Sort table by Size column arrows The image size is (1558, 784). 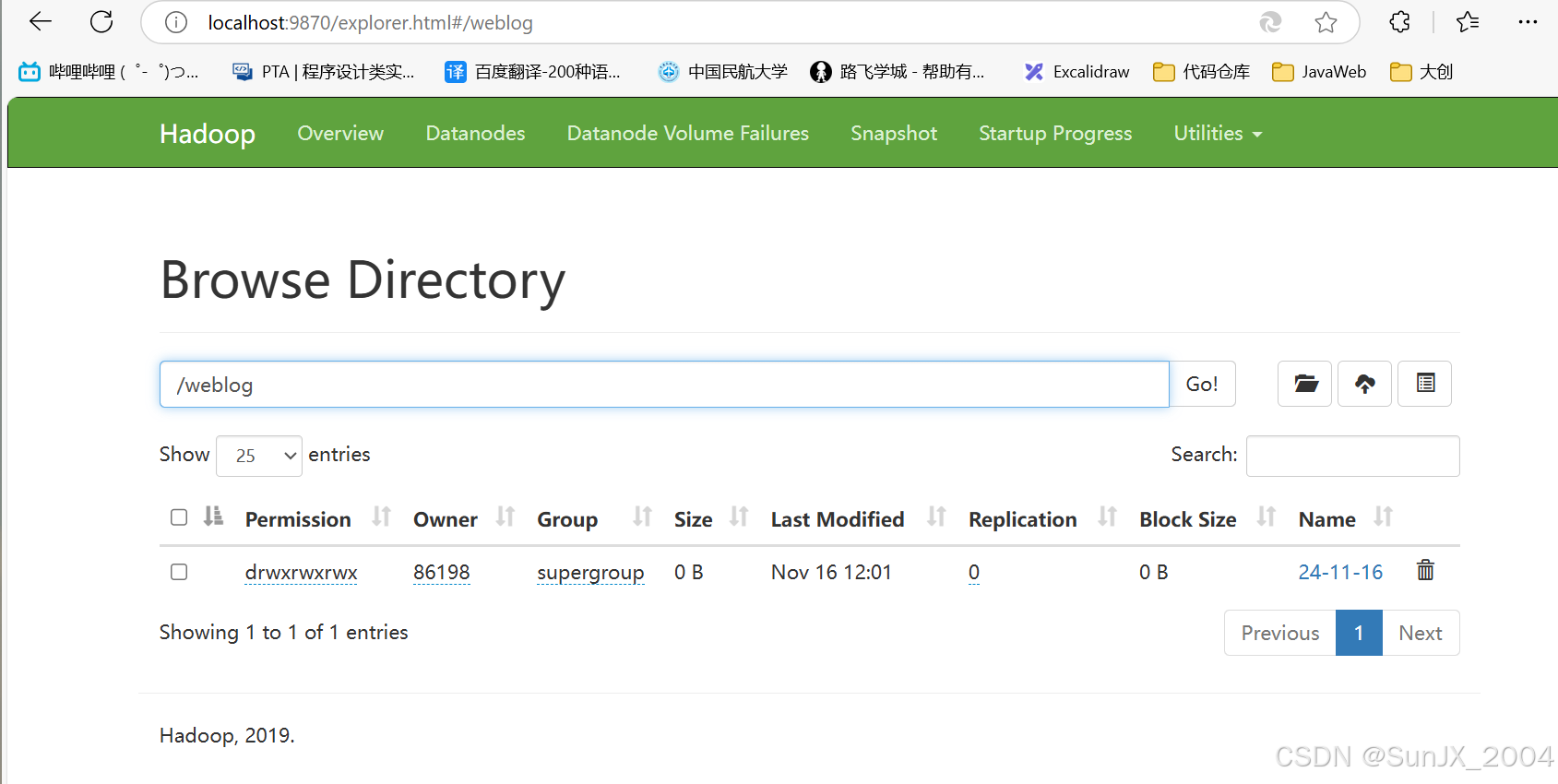738,517
